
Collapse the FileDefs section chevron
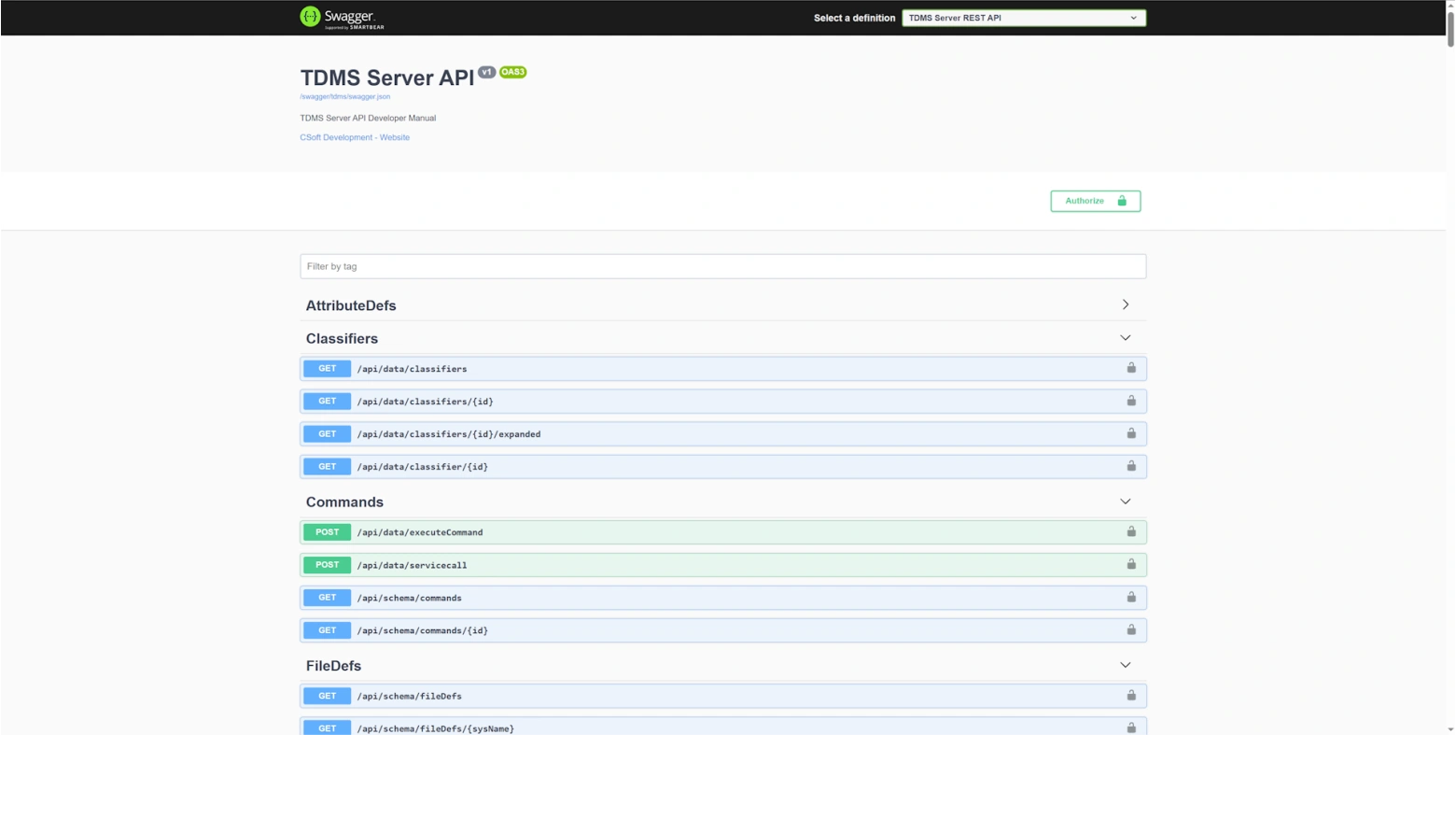pos(1126,665)
